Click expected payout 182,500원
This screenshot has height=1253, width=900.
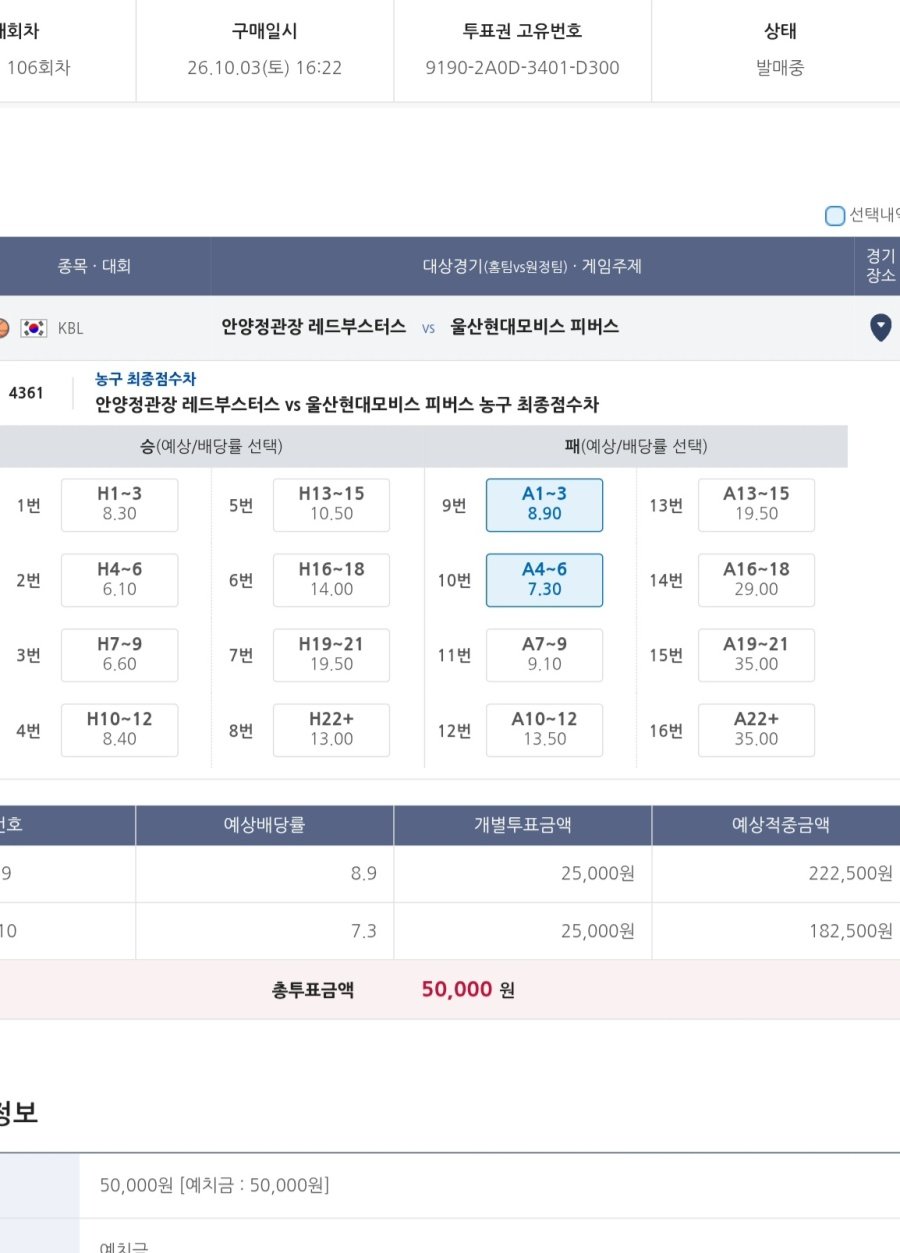pyautogui.click(x=850, y=931)
